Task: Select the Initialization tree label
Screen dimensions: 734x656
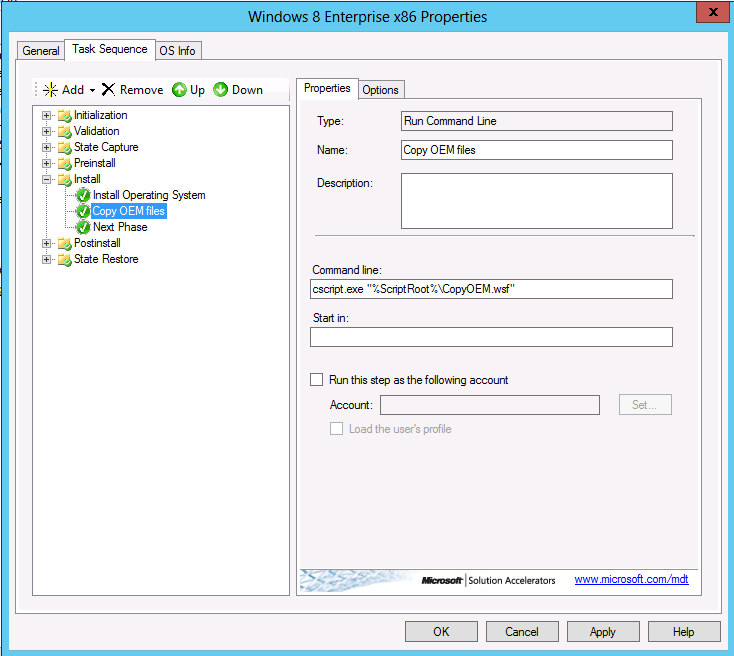Action: tap(101, 115)
